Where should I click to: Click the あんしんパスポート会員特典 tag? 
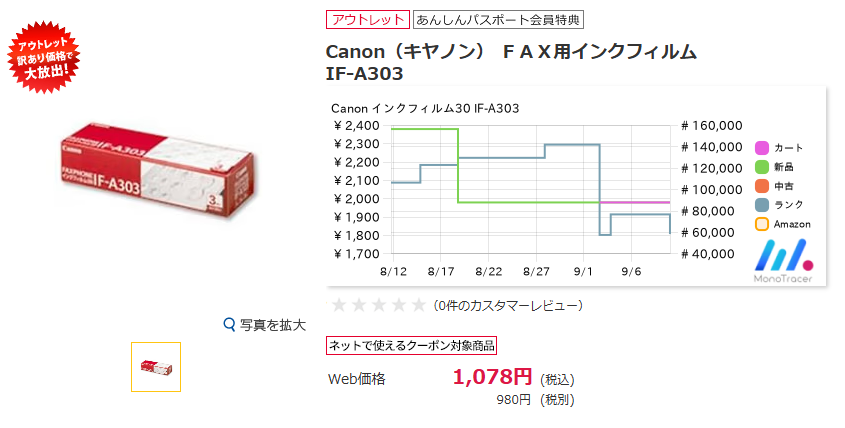click(498, 20)
